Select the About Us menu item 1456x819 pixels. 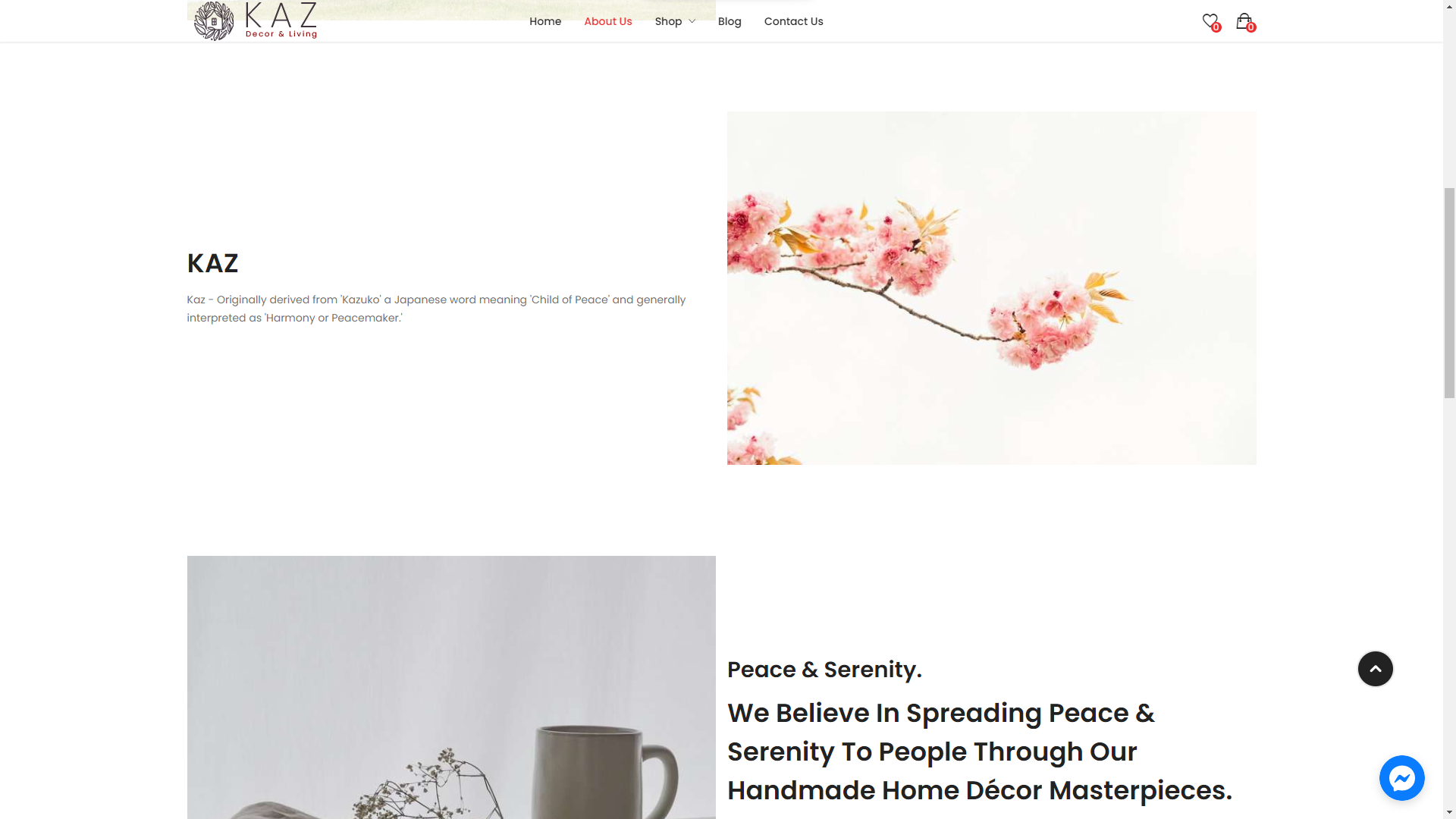tap(607, 21)
